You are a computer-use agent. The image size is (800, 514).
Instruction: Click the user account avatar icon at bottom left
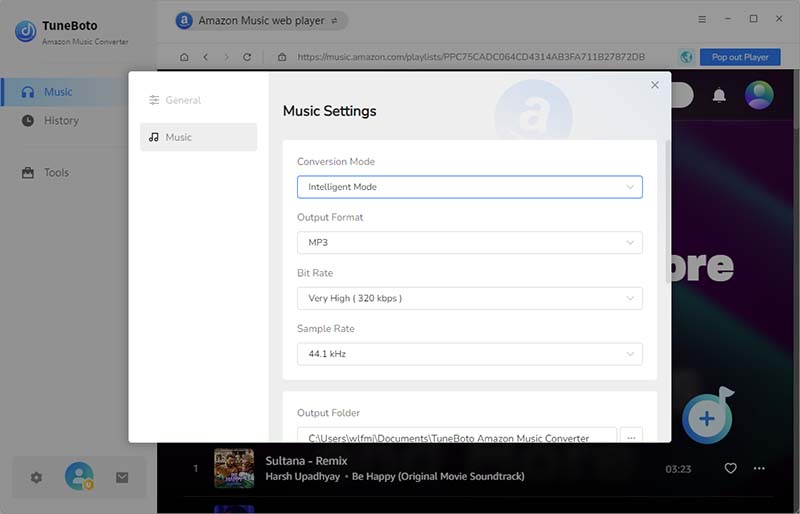[x=79, y=477]
